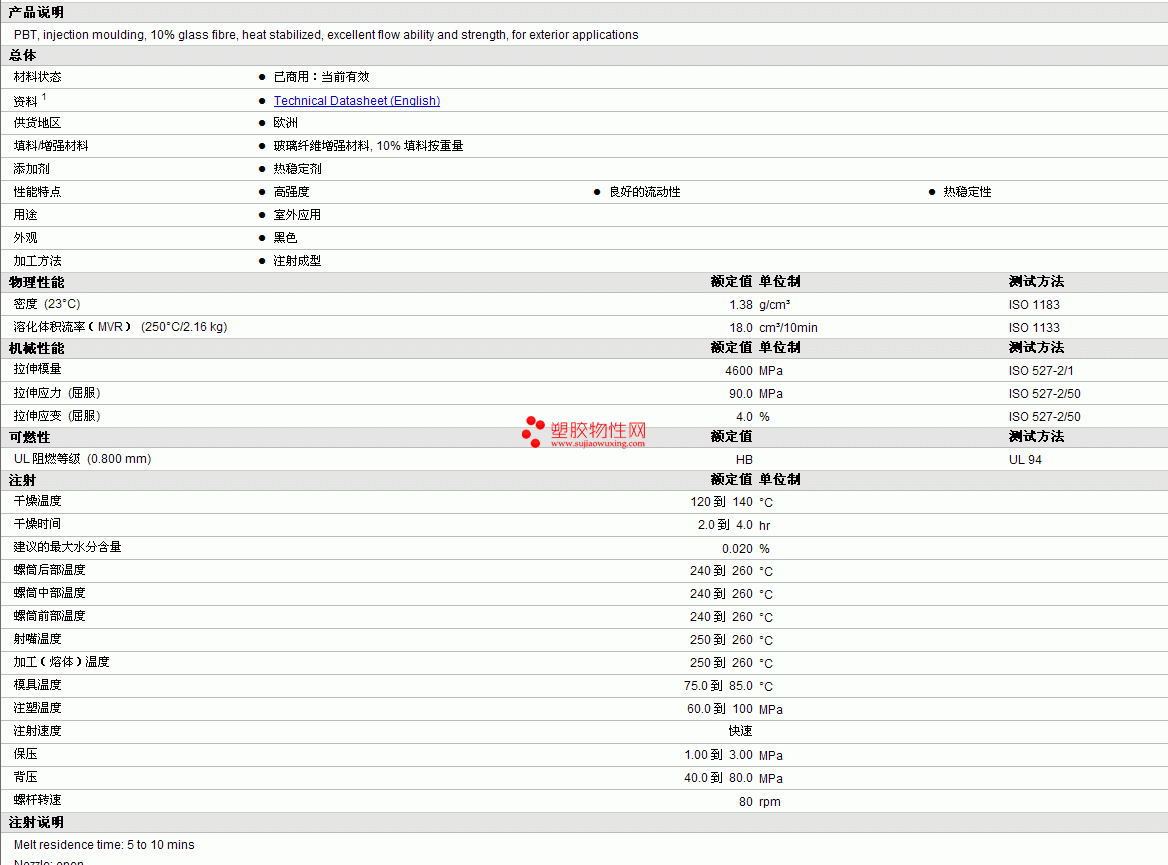Click the filler text 玻璃纤维增强材料, 10% 填料按重量
Screen dimensions: 1168x865
pos(368,146)
